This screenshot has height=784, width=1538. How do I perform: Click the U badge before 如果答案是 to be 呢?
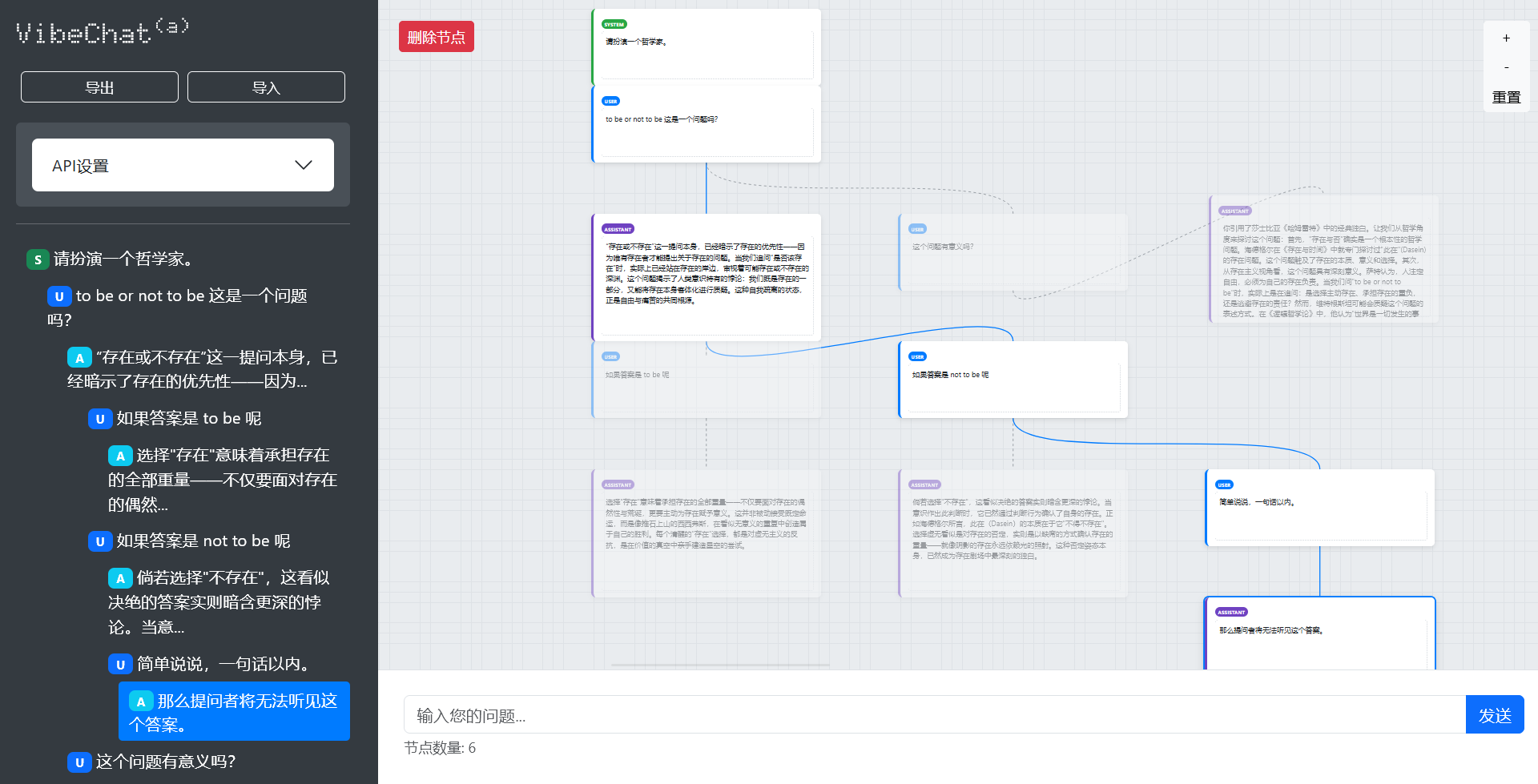click(x=99, y=419)
